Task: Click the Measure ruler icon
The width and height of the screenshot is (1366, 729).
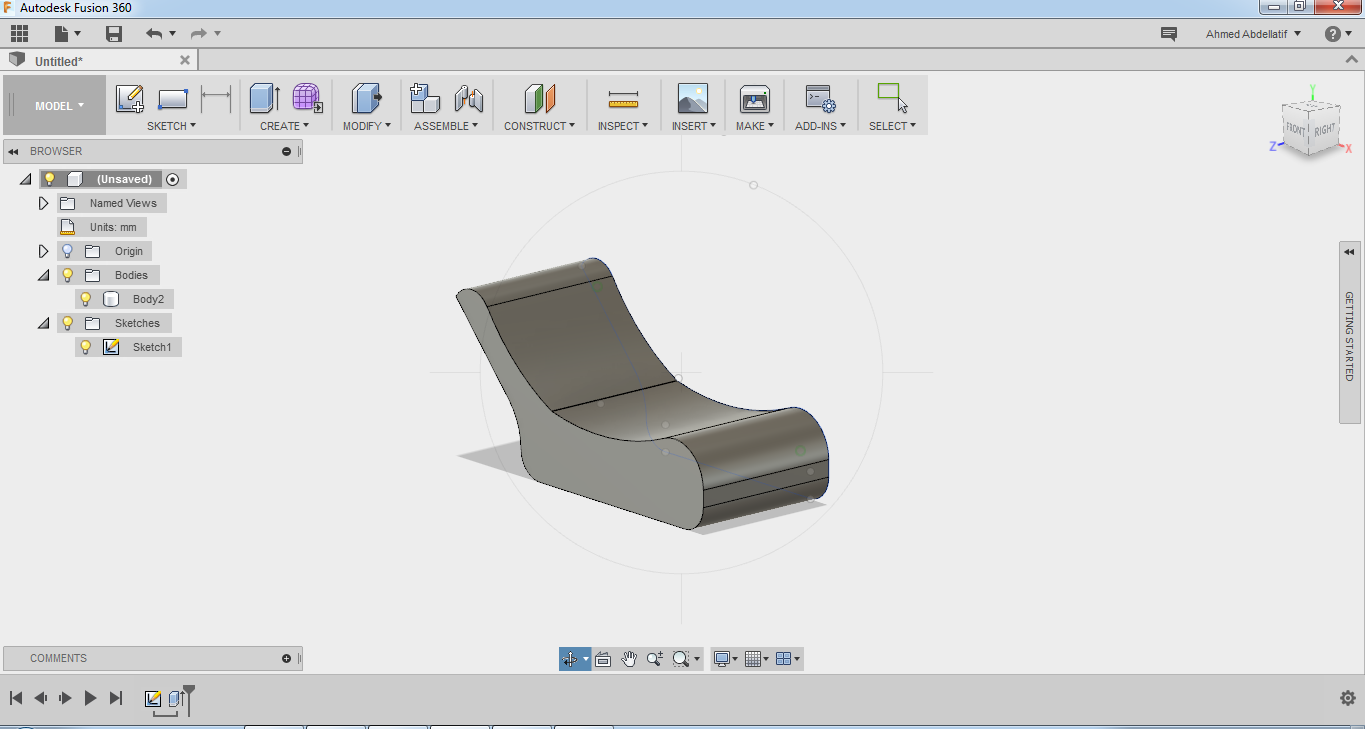Action: pyautogui.click(x=623, y=99)
